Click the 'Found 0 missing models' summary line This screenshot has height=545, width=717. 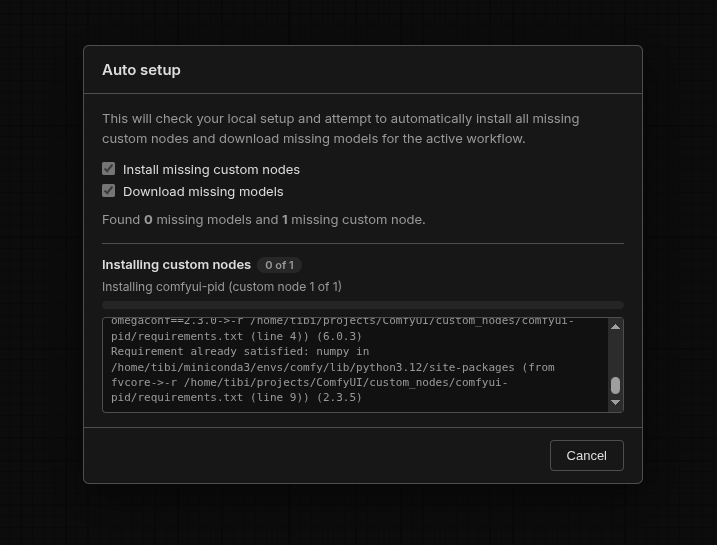pos(264,219)
